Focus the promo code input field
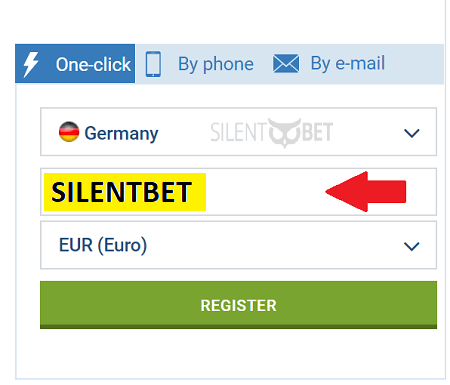450x385 pixels. [238, 192]
